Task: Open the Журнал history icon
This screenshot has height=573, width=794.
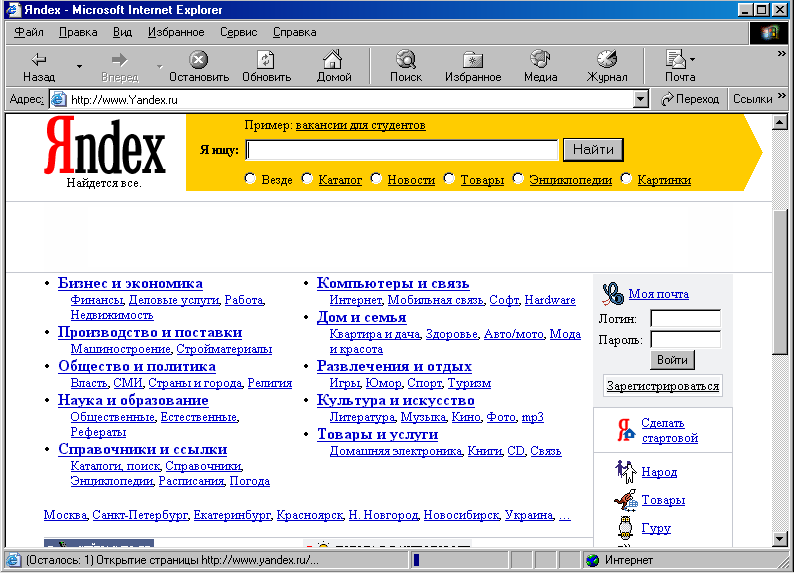Action: point(607,59)
